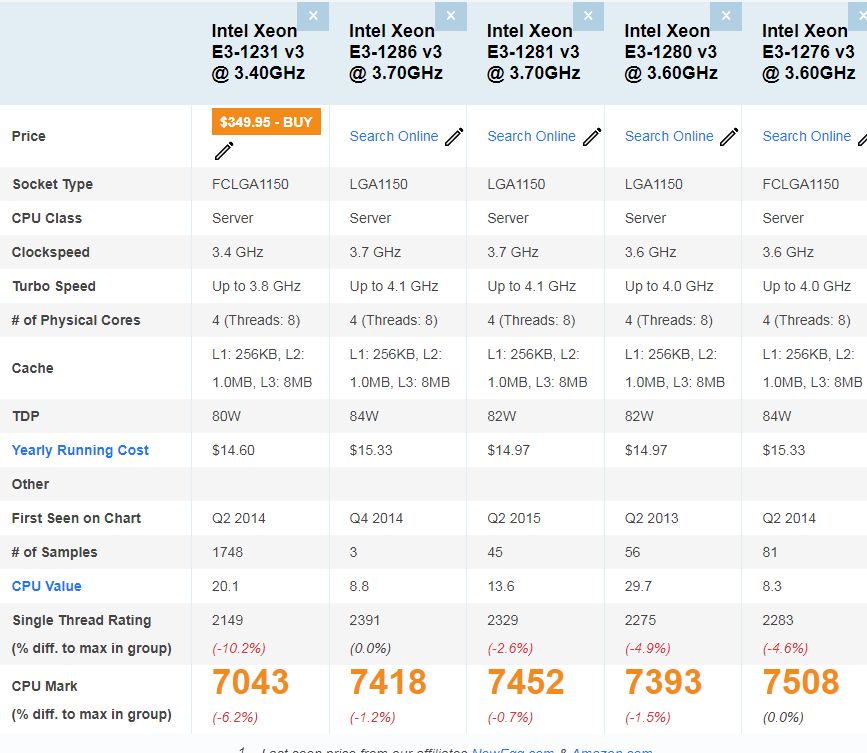
Task: Open Search Online for E3-1286 v3
Action: (x=394, y=136)
